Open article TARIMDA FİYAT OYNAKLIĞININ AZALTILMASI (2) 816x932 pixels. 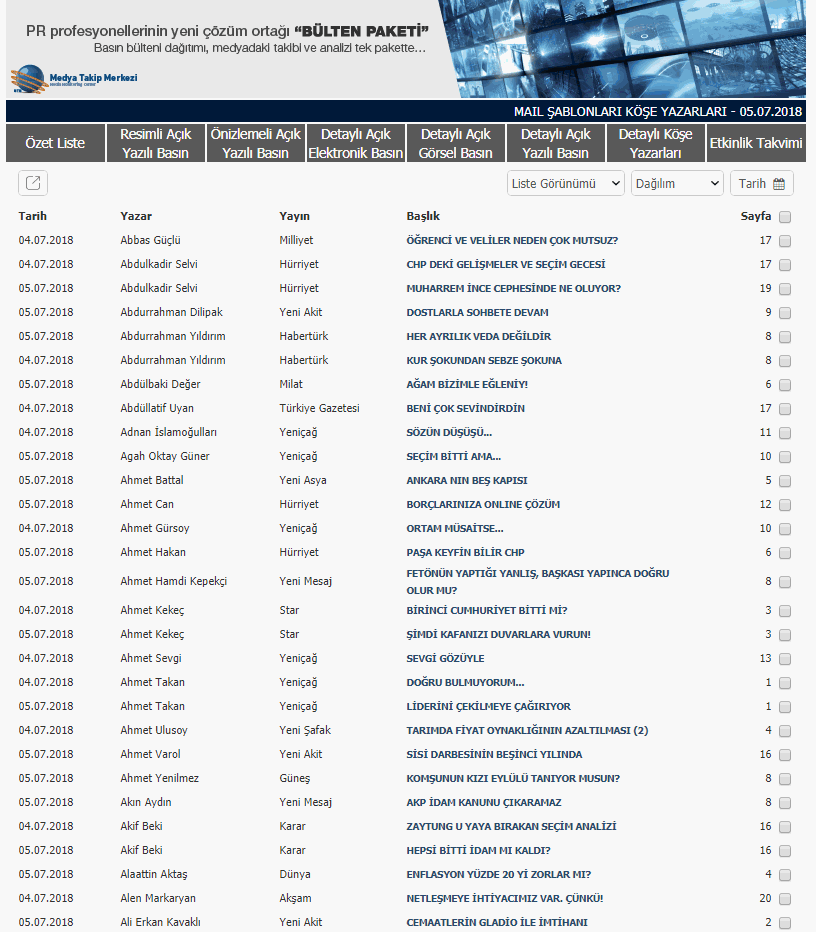pos(527,730)
